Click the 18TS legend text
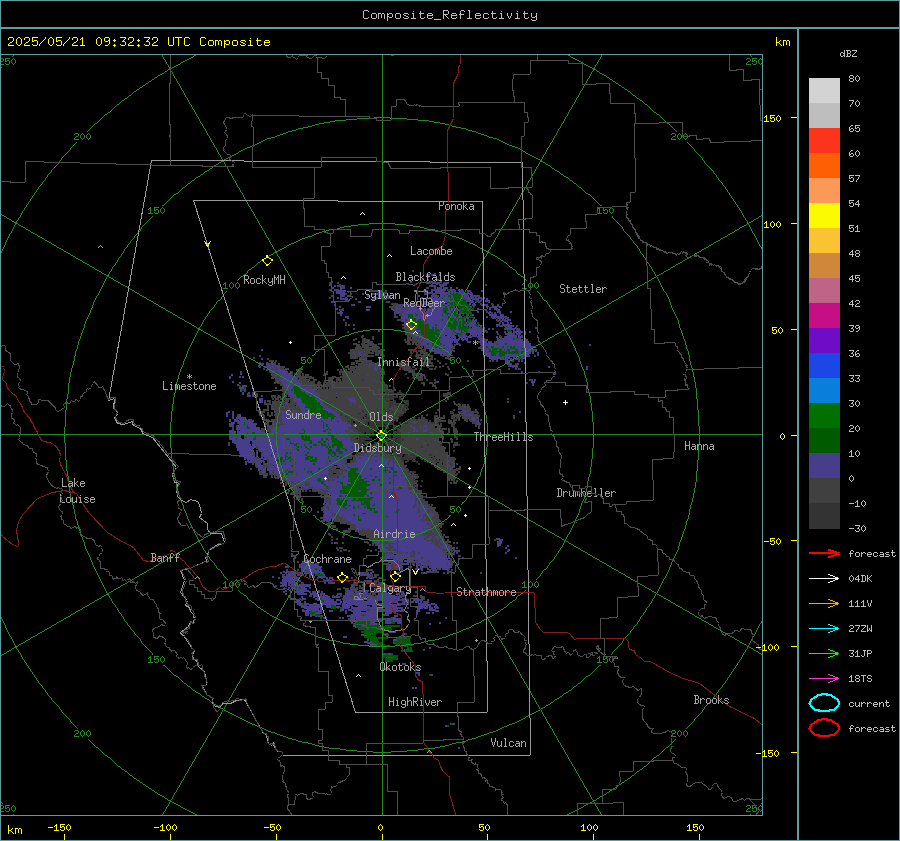The height and width of the screenshot is (841, 900). (x=860, y=679)
